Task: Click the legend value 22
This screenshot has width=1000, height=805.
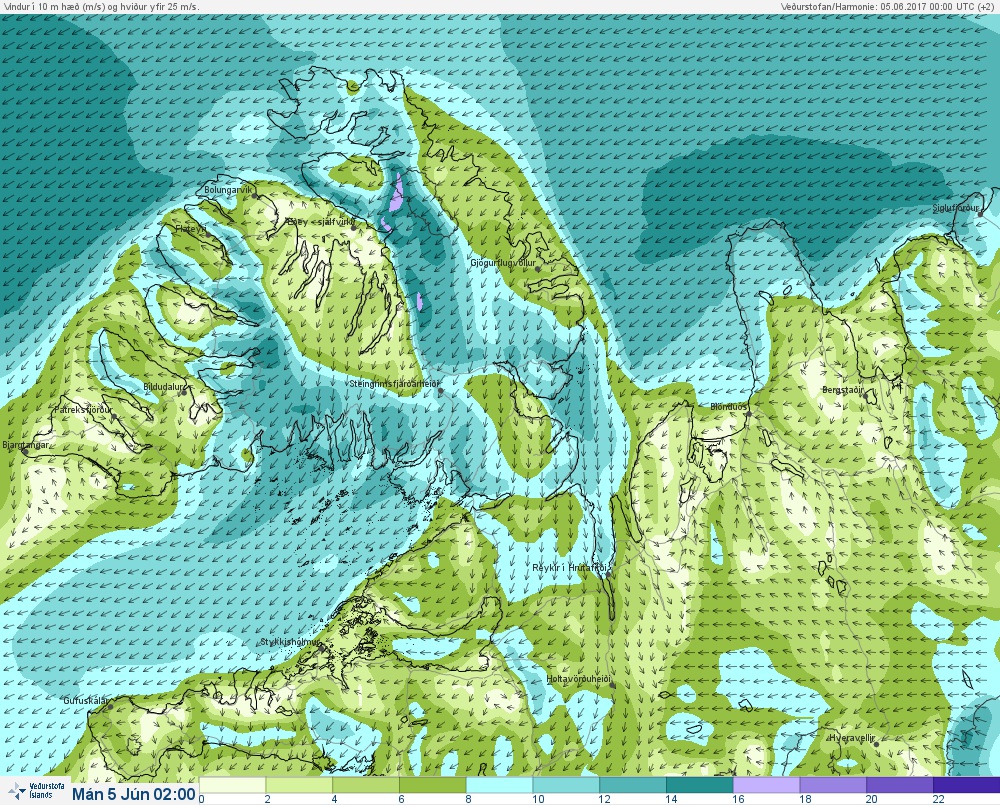Action: coord(938,799)
